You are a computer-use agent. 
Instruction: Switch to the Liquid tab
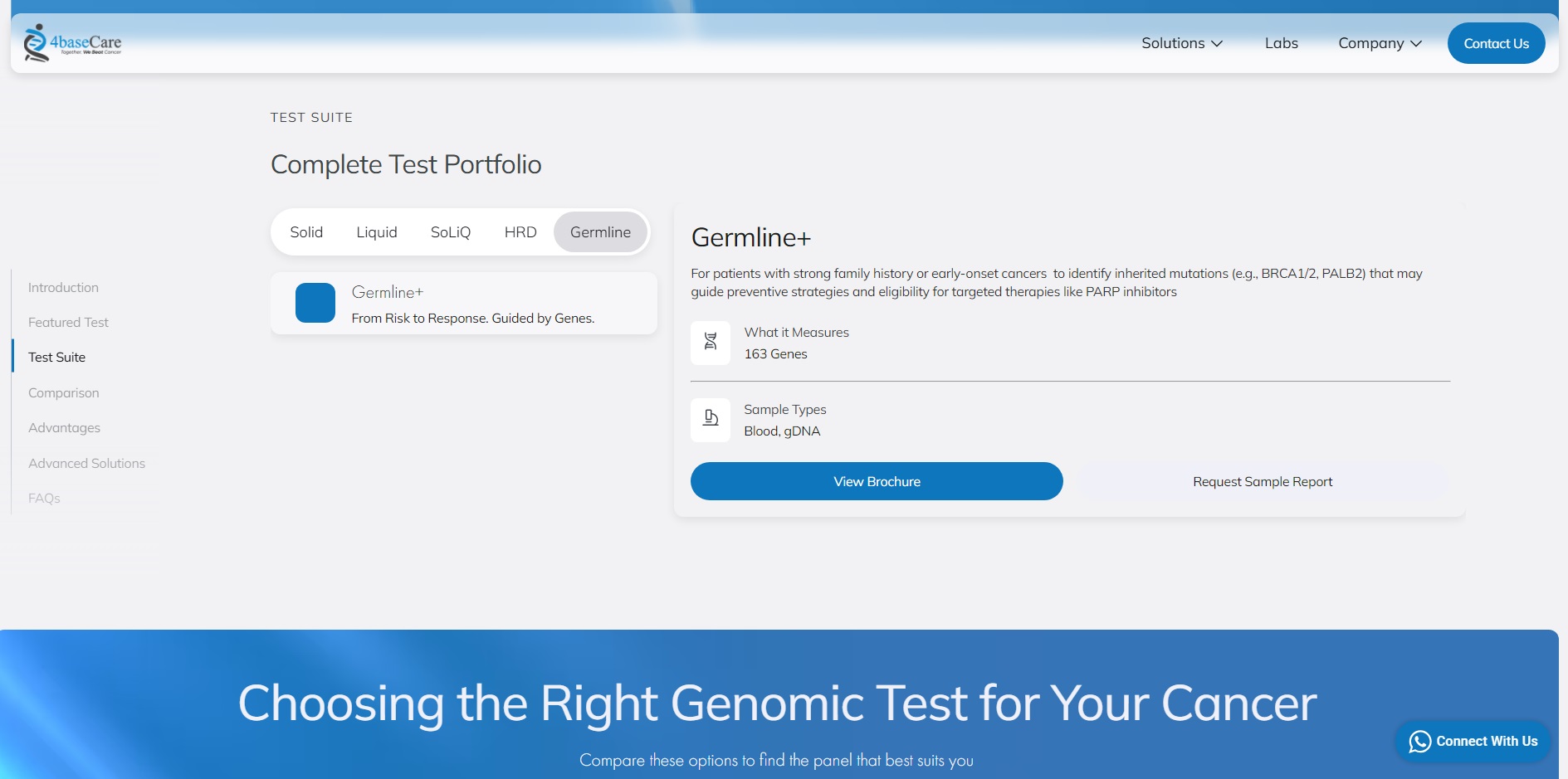(377, 232)
